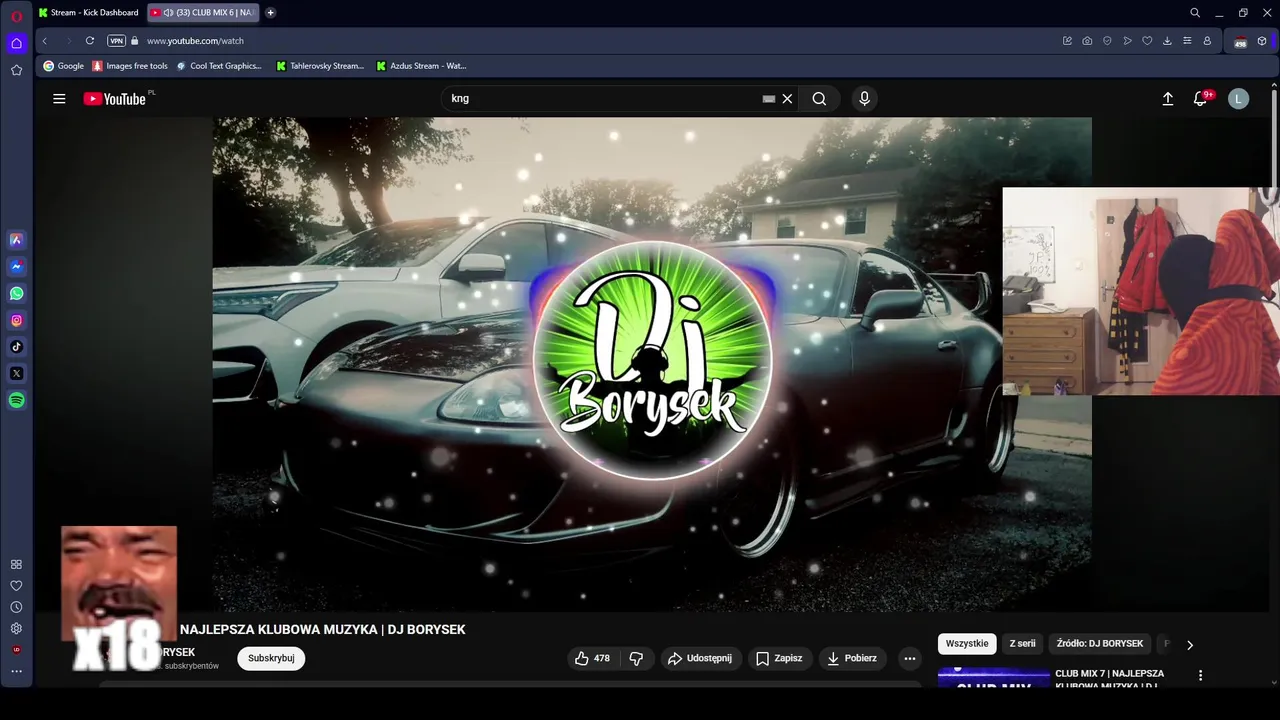1280x720 pixels.
Task: Toggle the VPN badge in address bar
Action: point(116,41)
